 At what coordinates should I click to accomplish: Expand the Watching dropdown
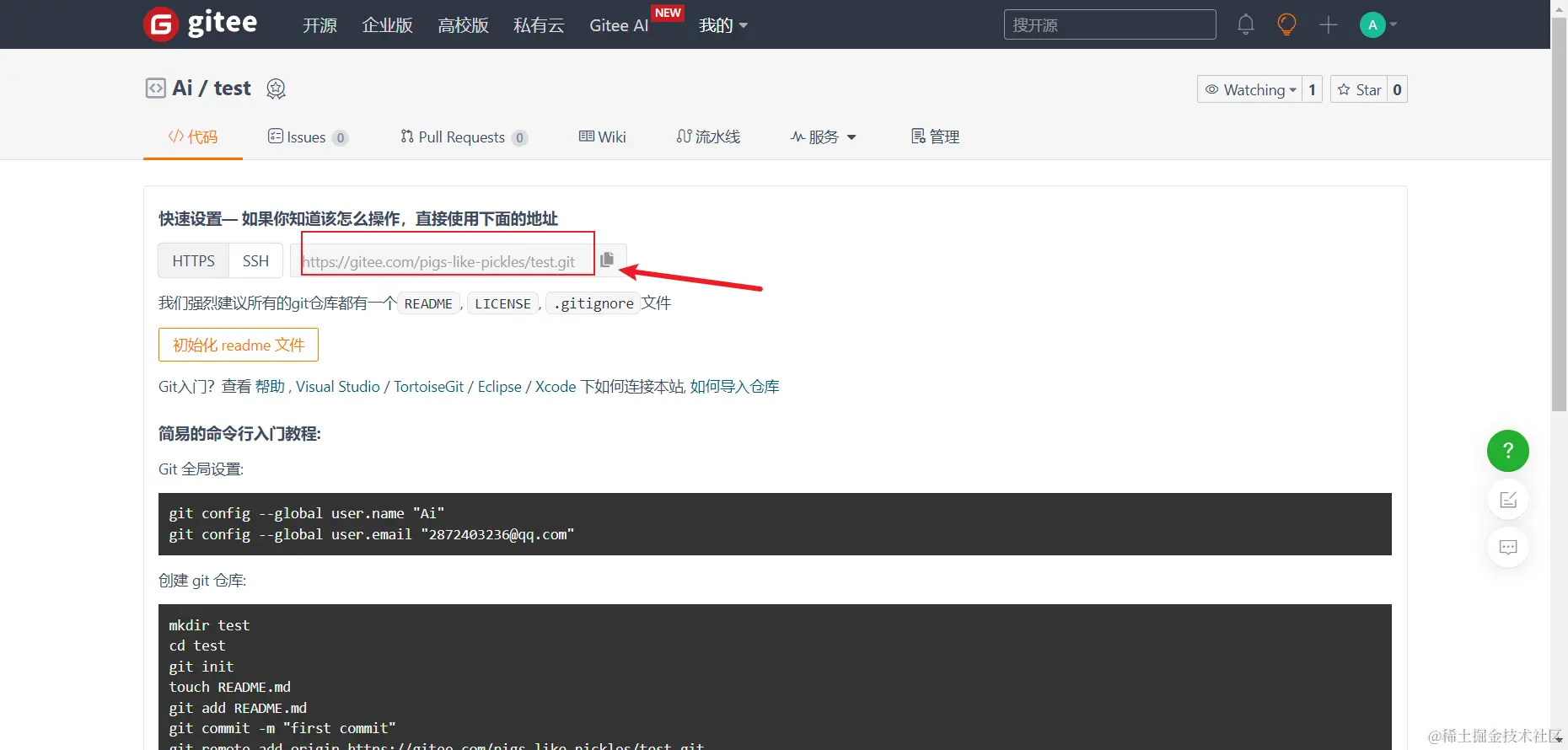point(1249,89)
